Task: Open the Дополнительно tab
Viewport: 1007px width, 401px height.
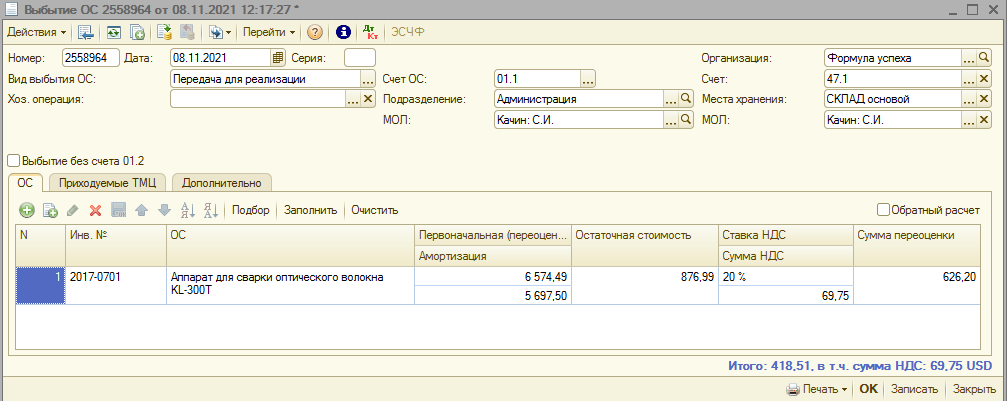Action: point(222,183)
